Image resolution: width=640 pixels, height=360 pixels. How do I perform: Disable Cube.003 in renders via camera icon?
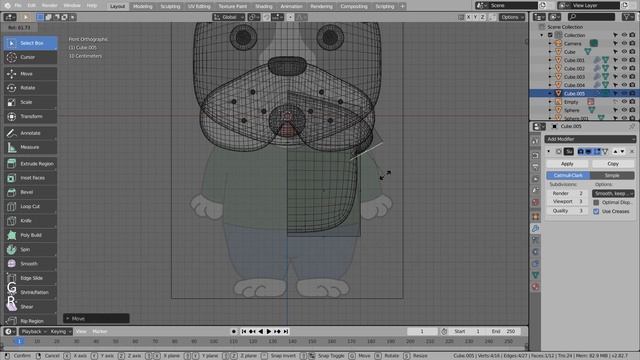(632, 77)
